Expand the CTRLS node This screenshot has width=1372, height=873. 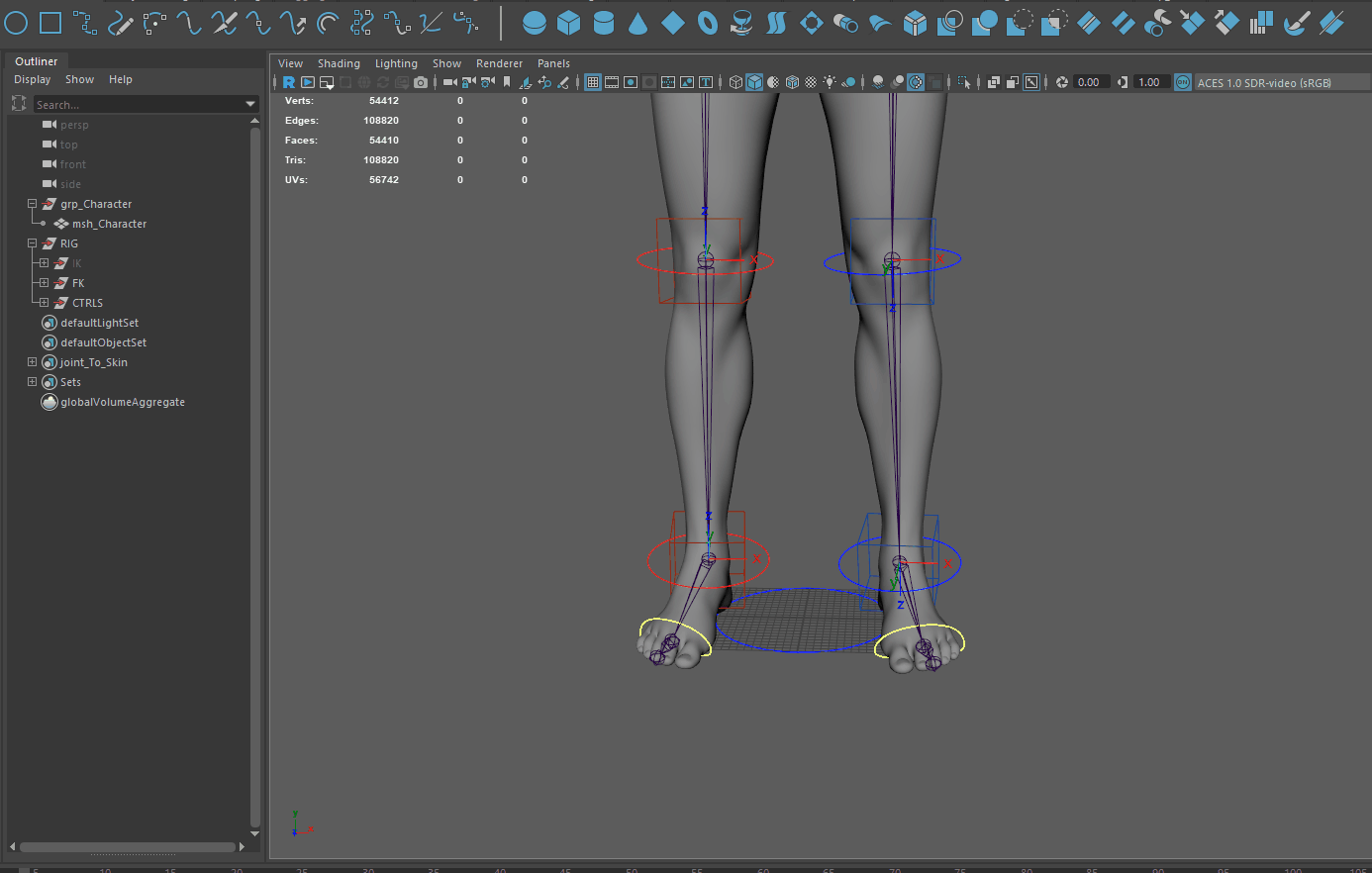click(44, 303)
